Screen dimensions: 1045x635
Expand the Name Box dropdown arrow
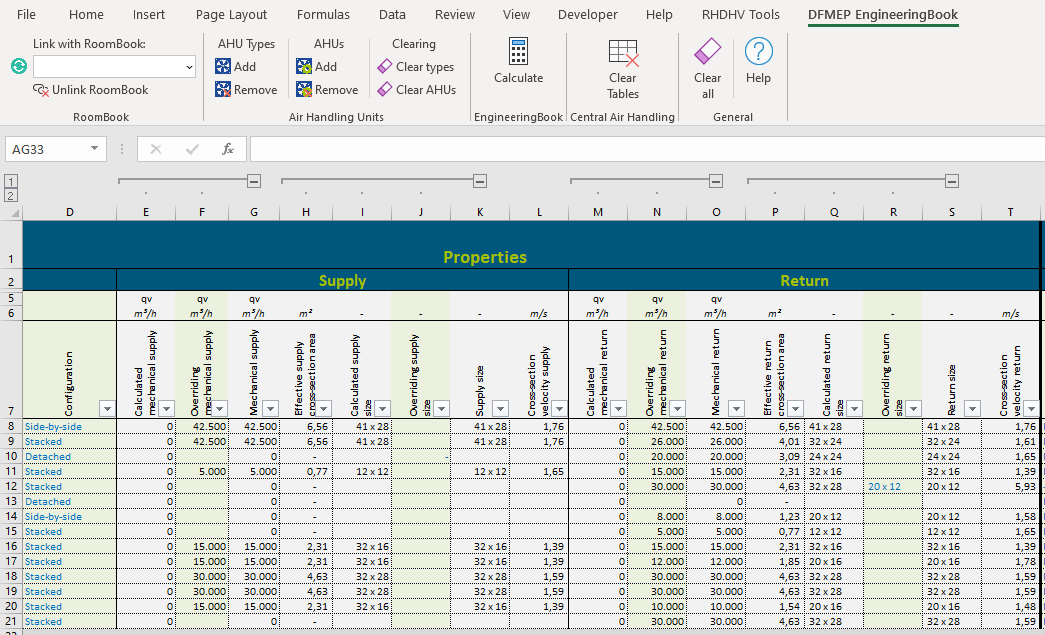(x=95, y=149)
